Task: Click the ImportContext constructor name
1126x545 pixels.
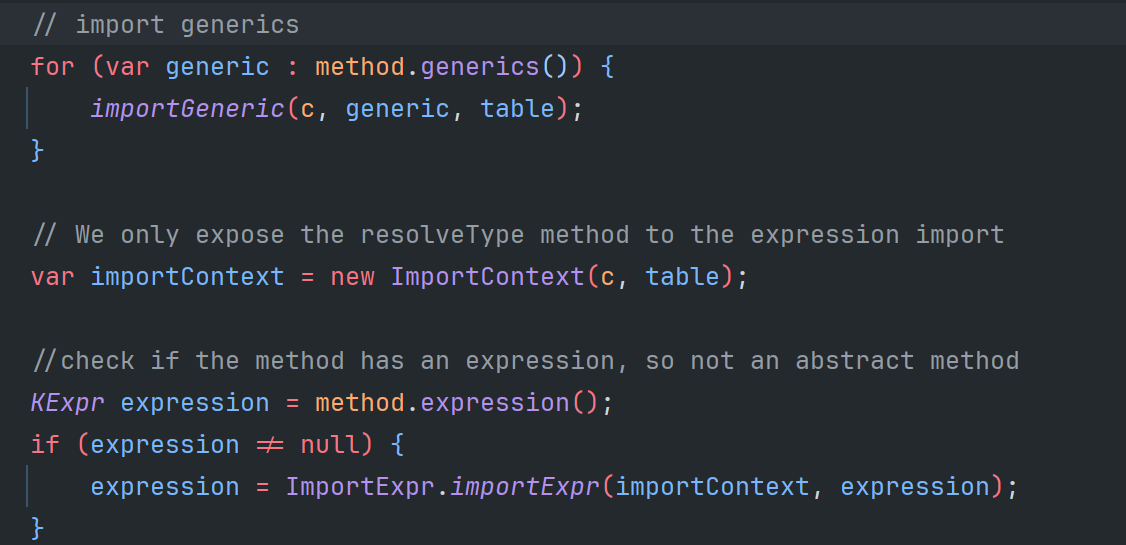Action: pyautogui.click(x=487, y=277)
